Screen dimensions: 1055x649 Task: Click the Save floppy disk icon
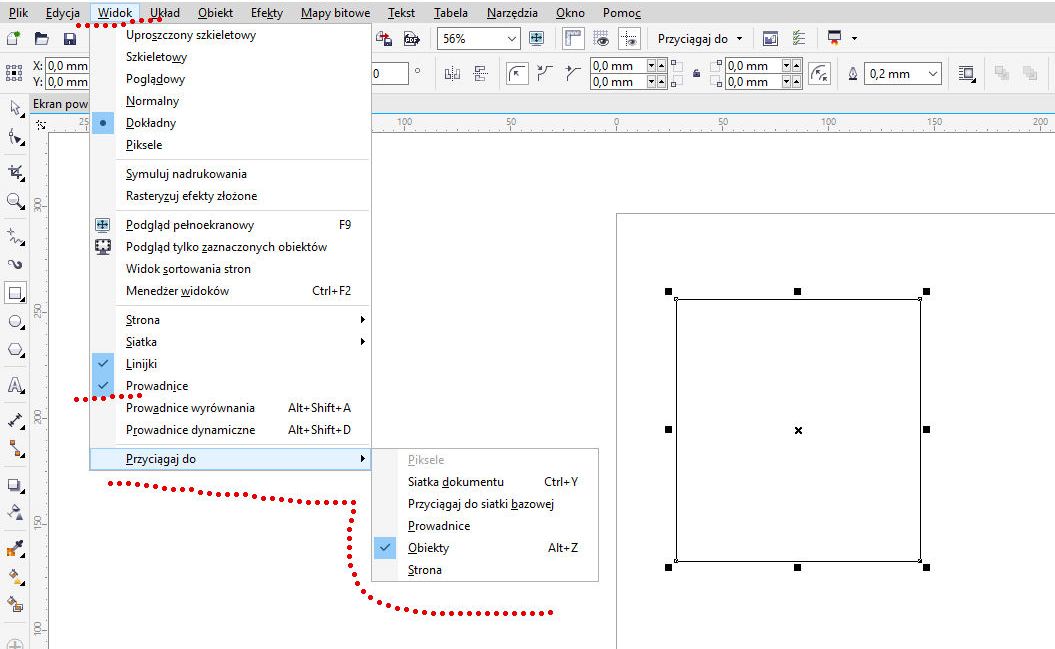click(69, 39)
